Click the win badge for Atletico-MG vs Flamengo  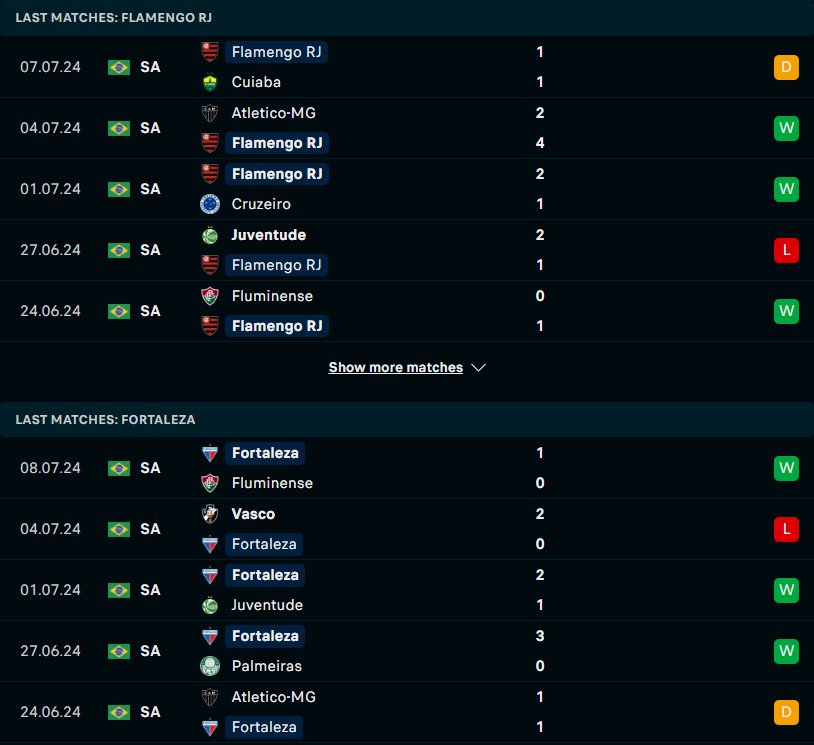[786, 128]
